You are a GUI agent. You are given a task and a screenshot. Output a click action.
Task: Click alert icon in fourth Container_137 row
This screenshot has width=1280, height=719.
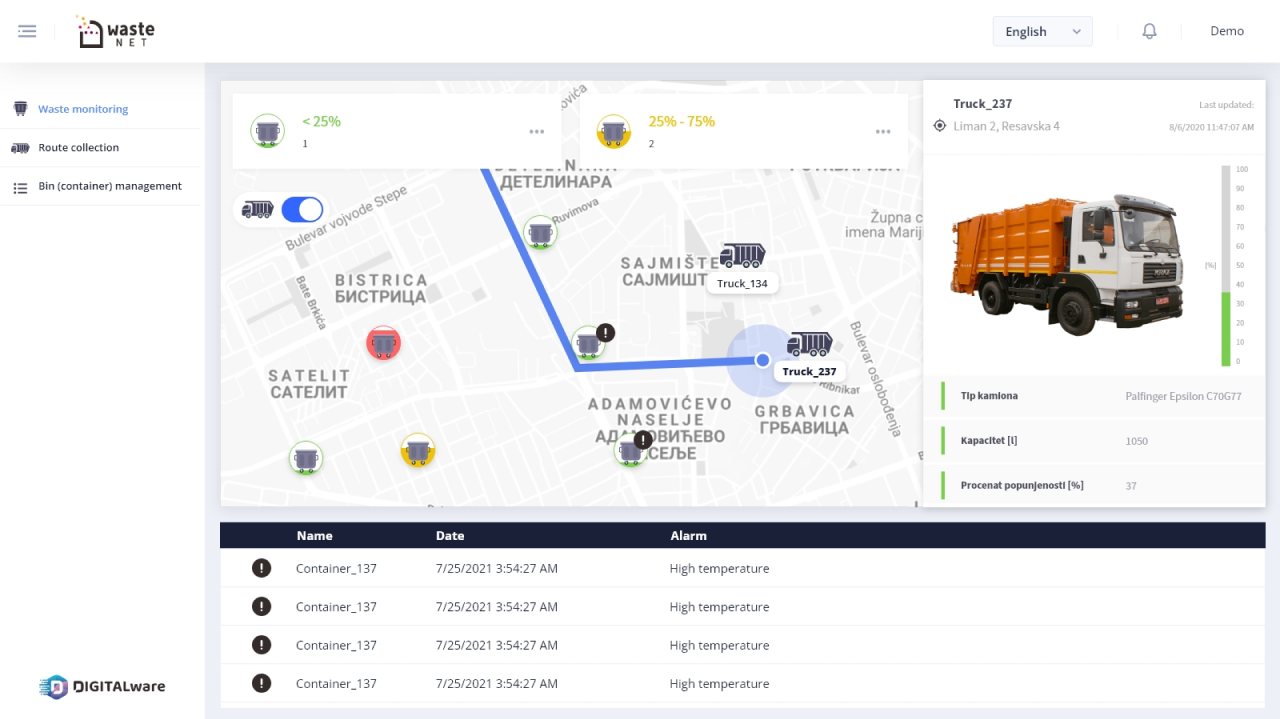point(261,683)
